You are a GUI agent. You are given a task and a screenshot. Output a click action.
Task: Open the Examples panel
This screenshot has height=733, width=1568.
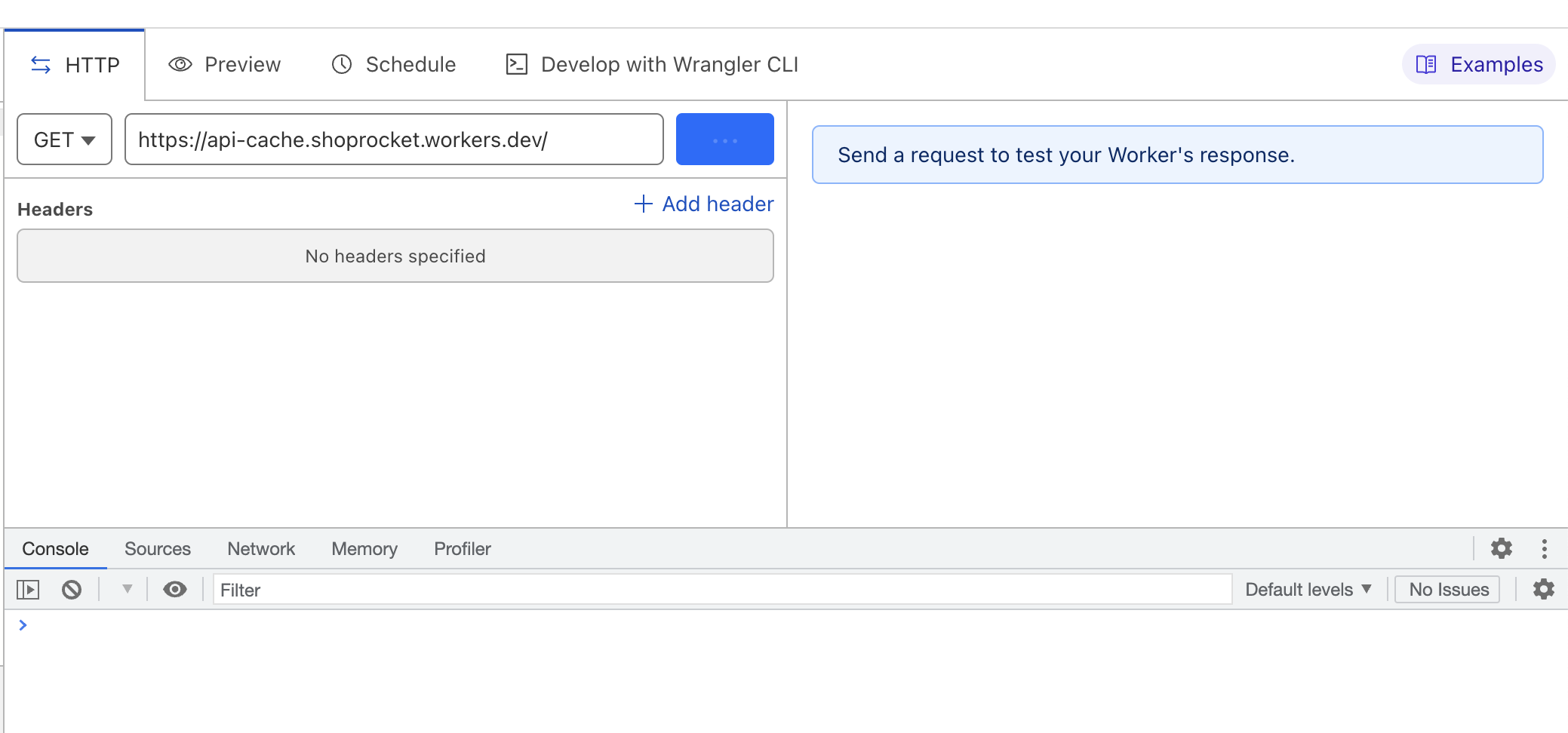pos(1478,64)
